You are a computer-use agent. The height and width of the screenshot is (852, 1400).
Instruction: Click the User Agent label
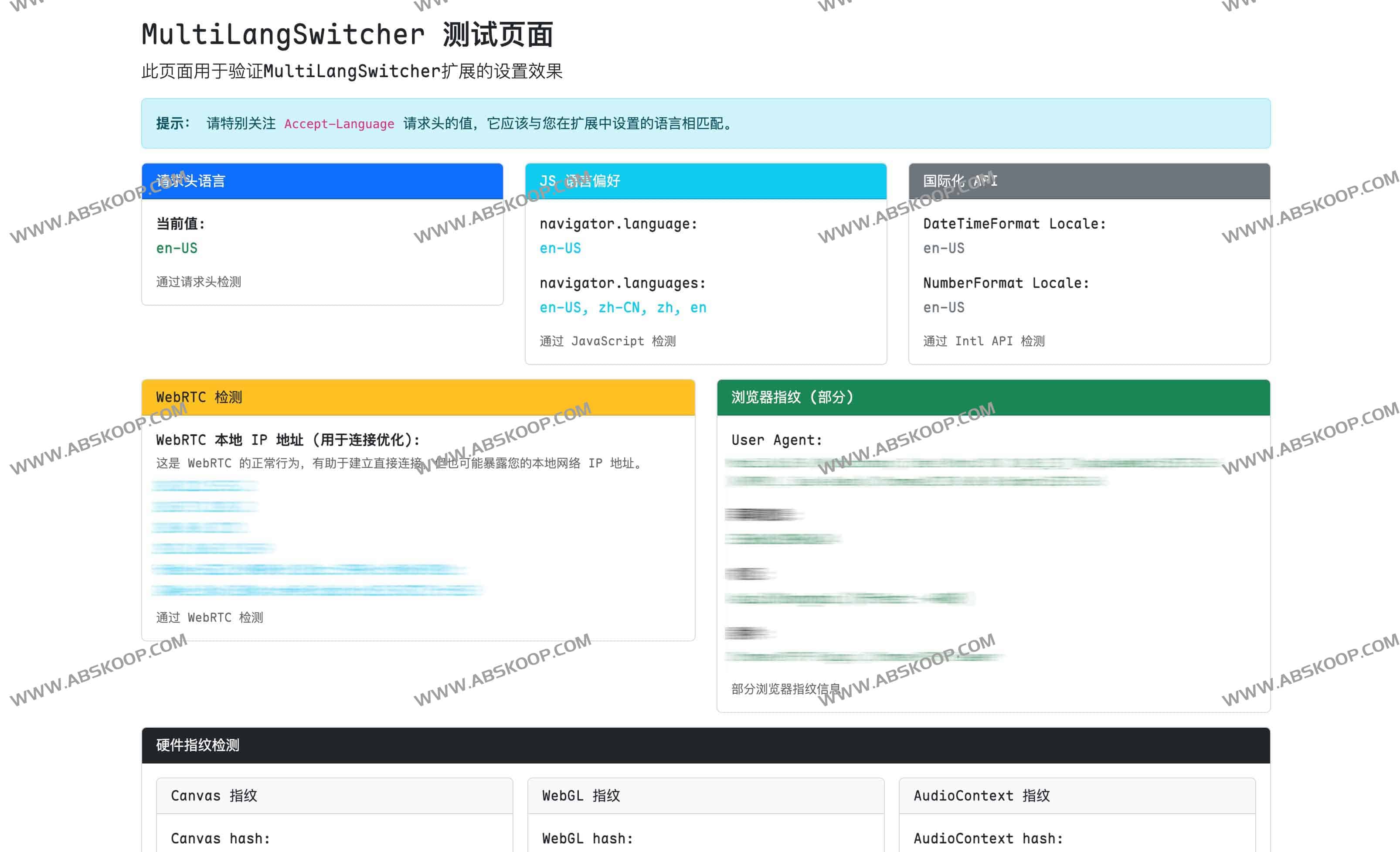tap(776, 440)
